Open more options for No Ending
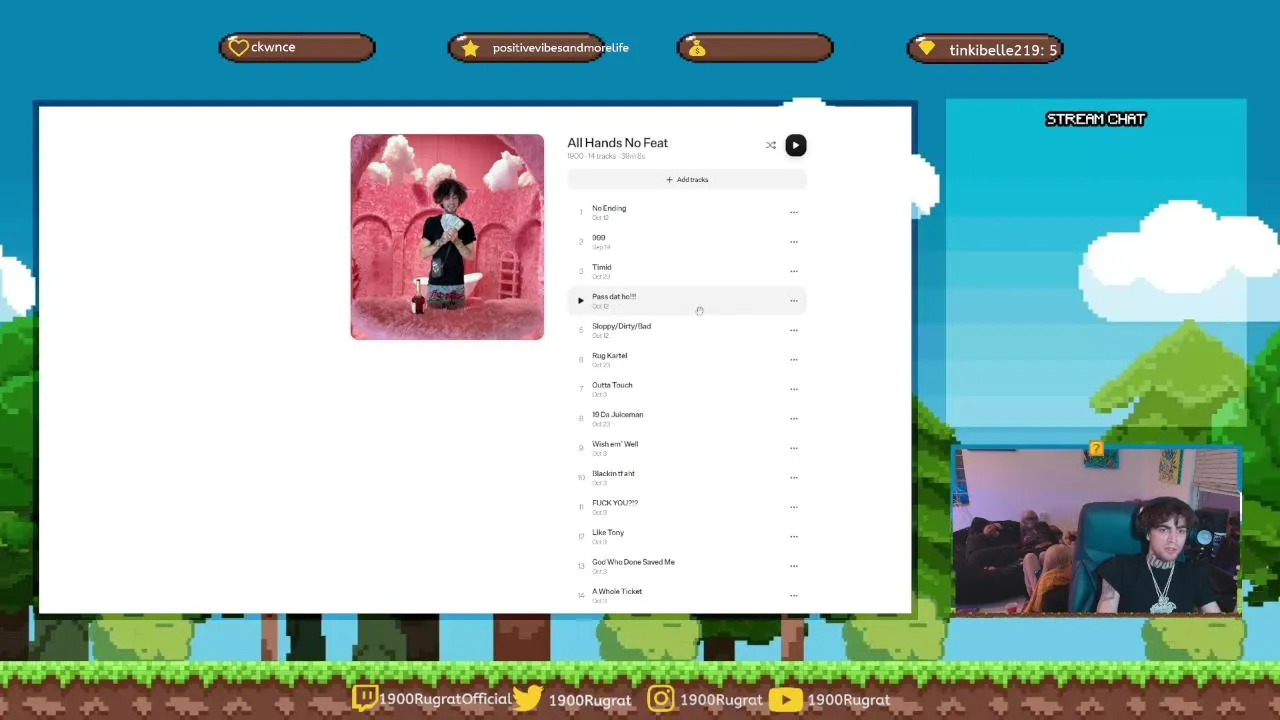This screenshot has height=720, width=1280. [x=794, y=212]
